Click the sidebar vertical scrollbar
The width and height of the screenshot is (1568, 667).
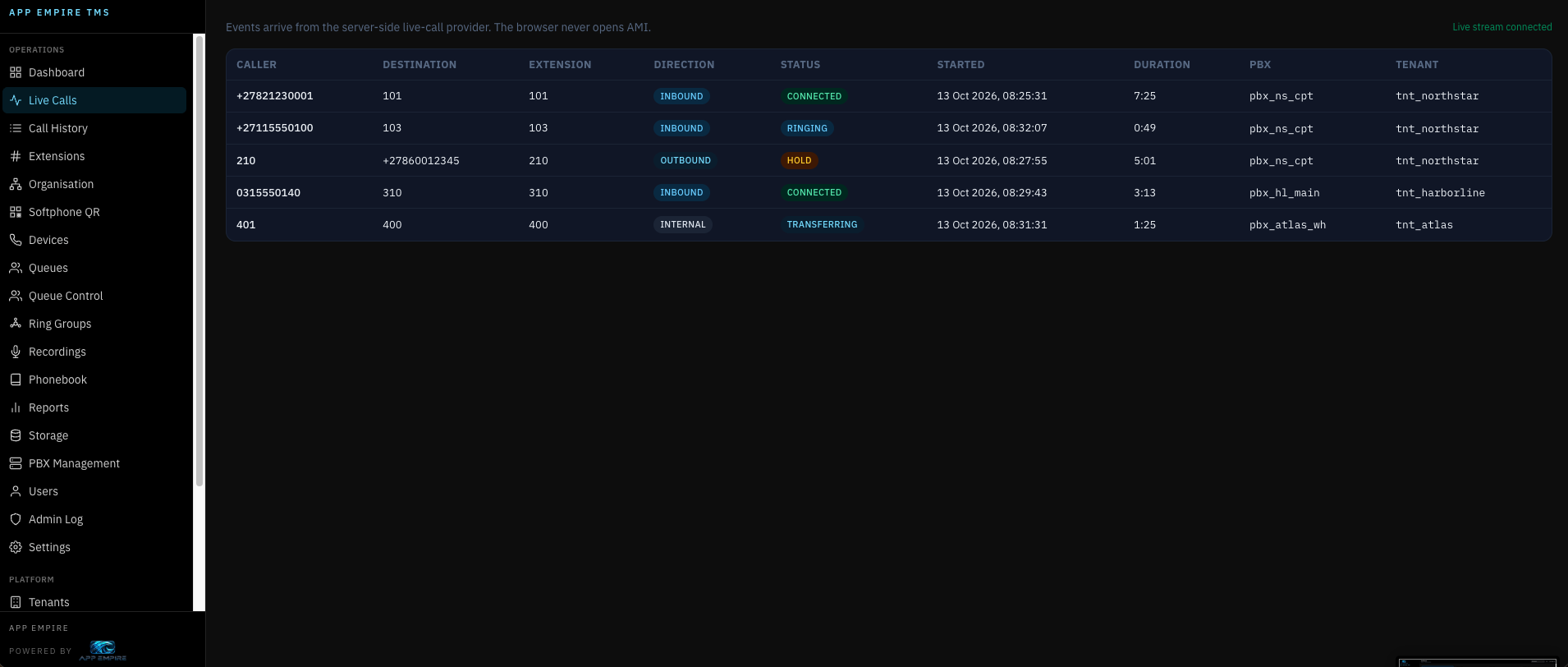(199, 261)
